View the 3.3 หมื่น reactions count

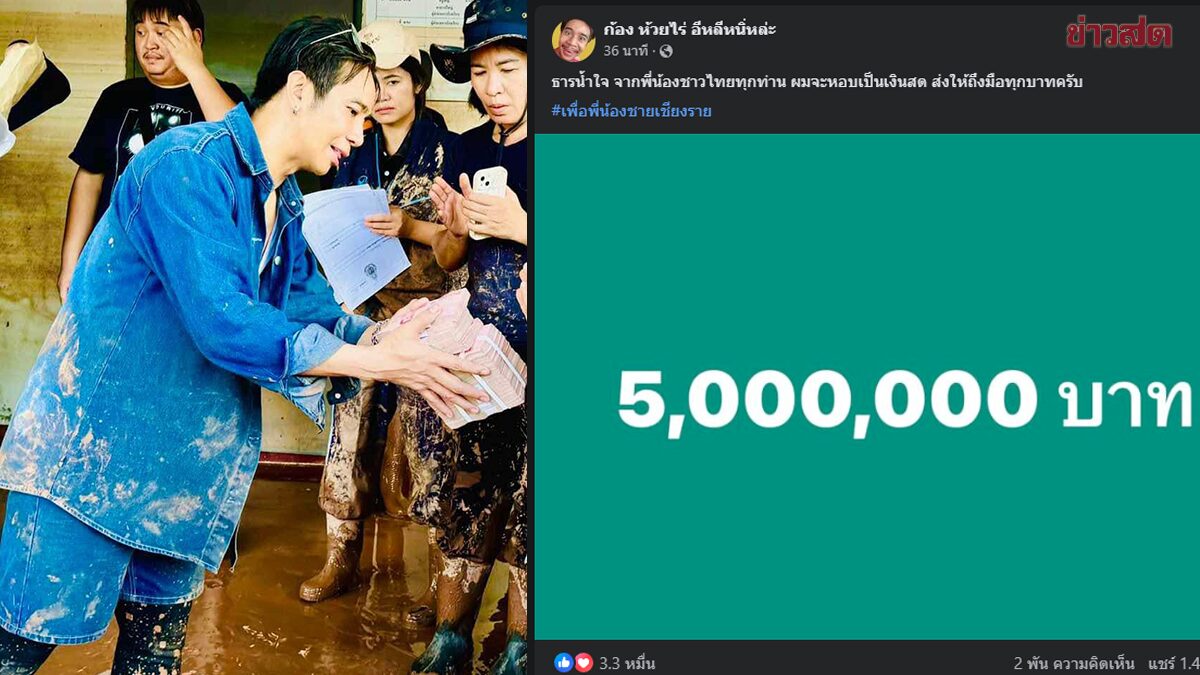point(627,664)
